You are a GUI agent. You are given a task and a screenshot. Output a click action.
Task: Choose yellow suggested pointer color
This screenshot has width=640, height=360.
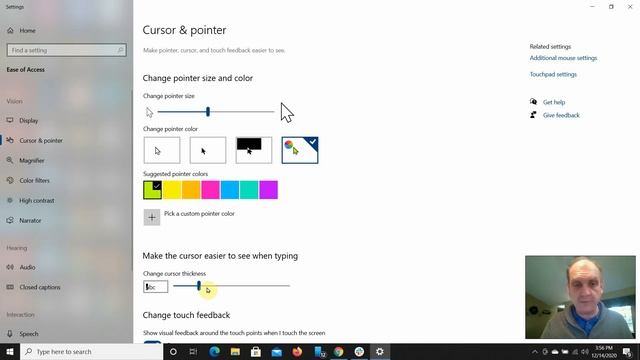pos(172,190)
